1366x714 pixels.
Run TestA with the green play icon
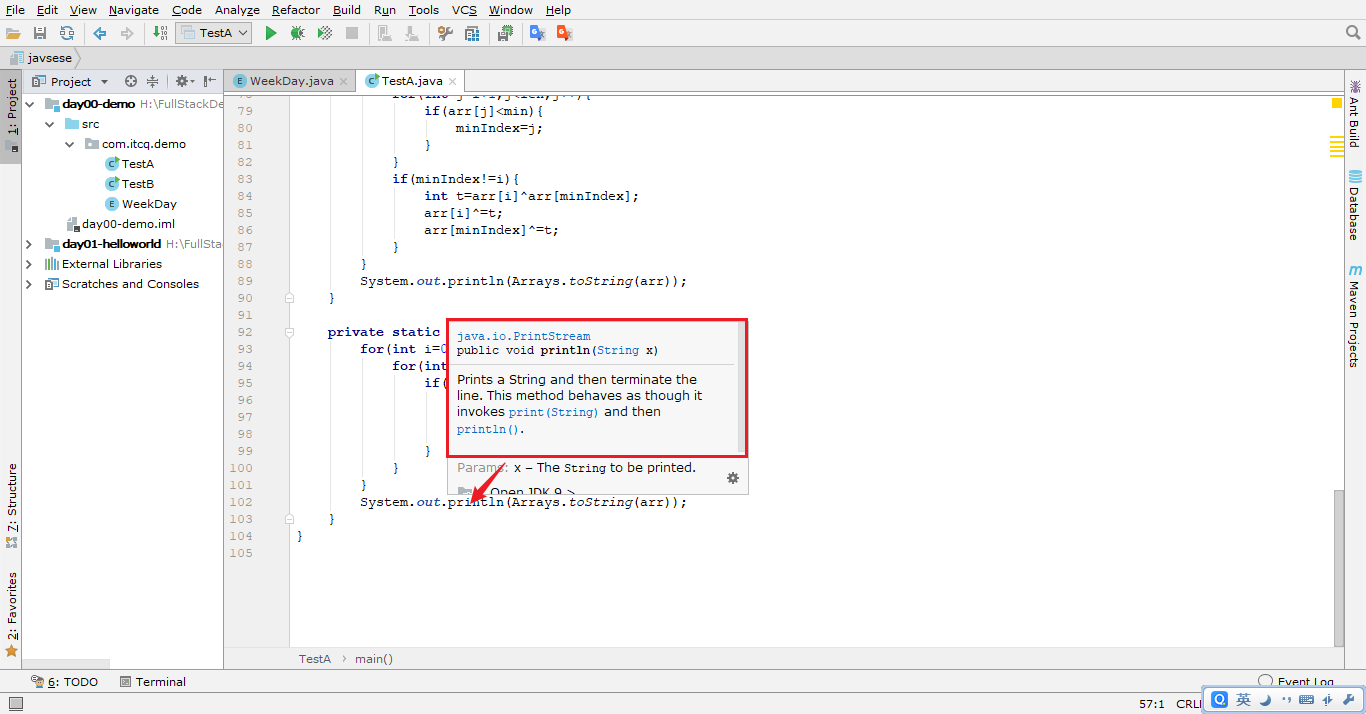(x=270, y=33)
